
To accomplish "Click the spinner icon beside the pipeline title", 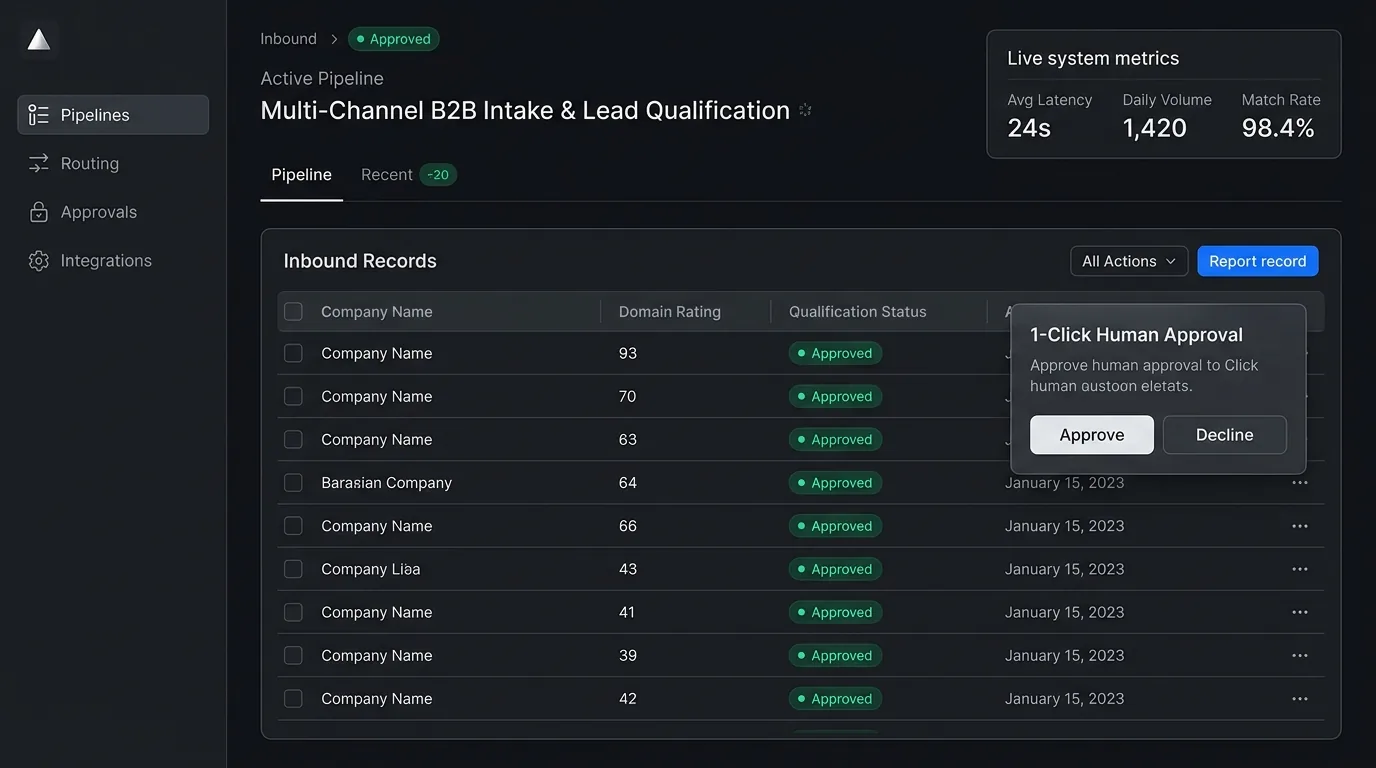I will (805, 110).
